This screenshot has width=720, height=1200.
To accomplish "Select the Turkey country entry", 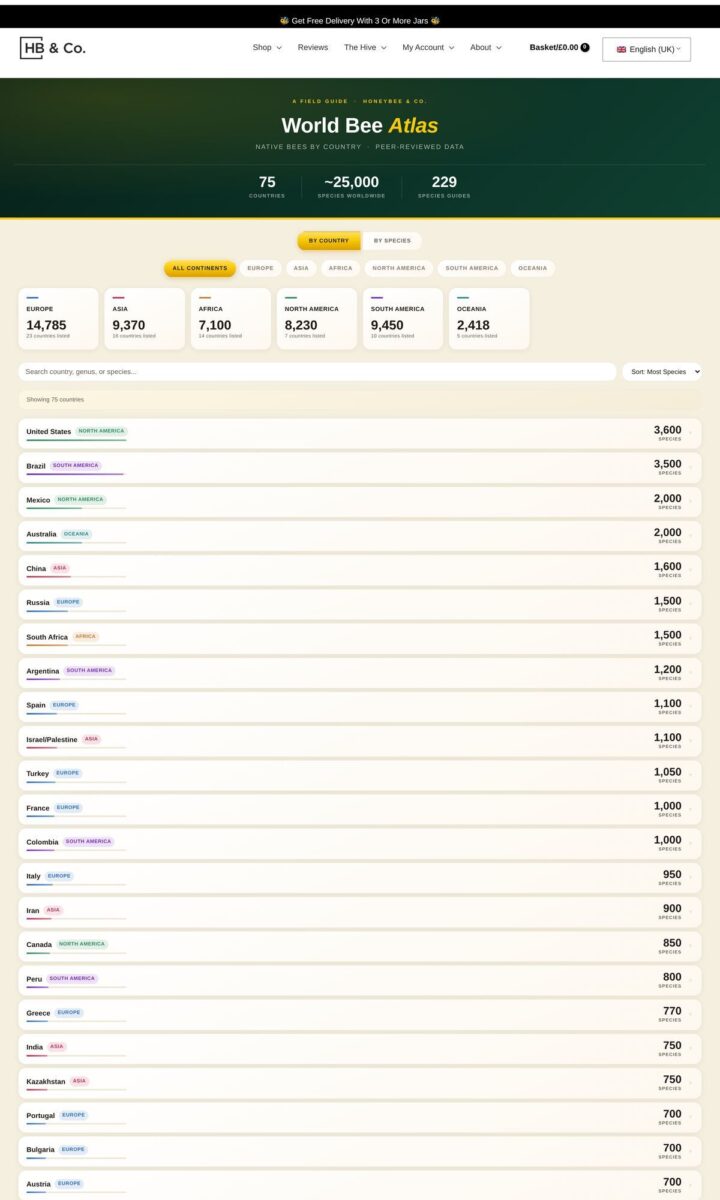I will (x=360, y=775).
